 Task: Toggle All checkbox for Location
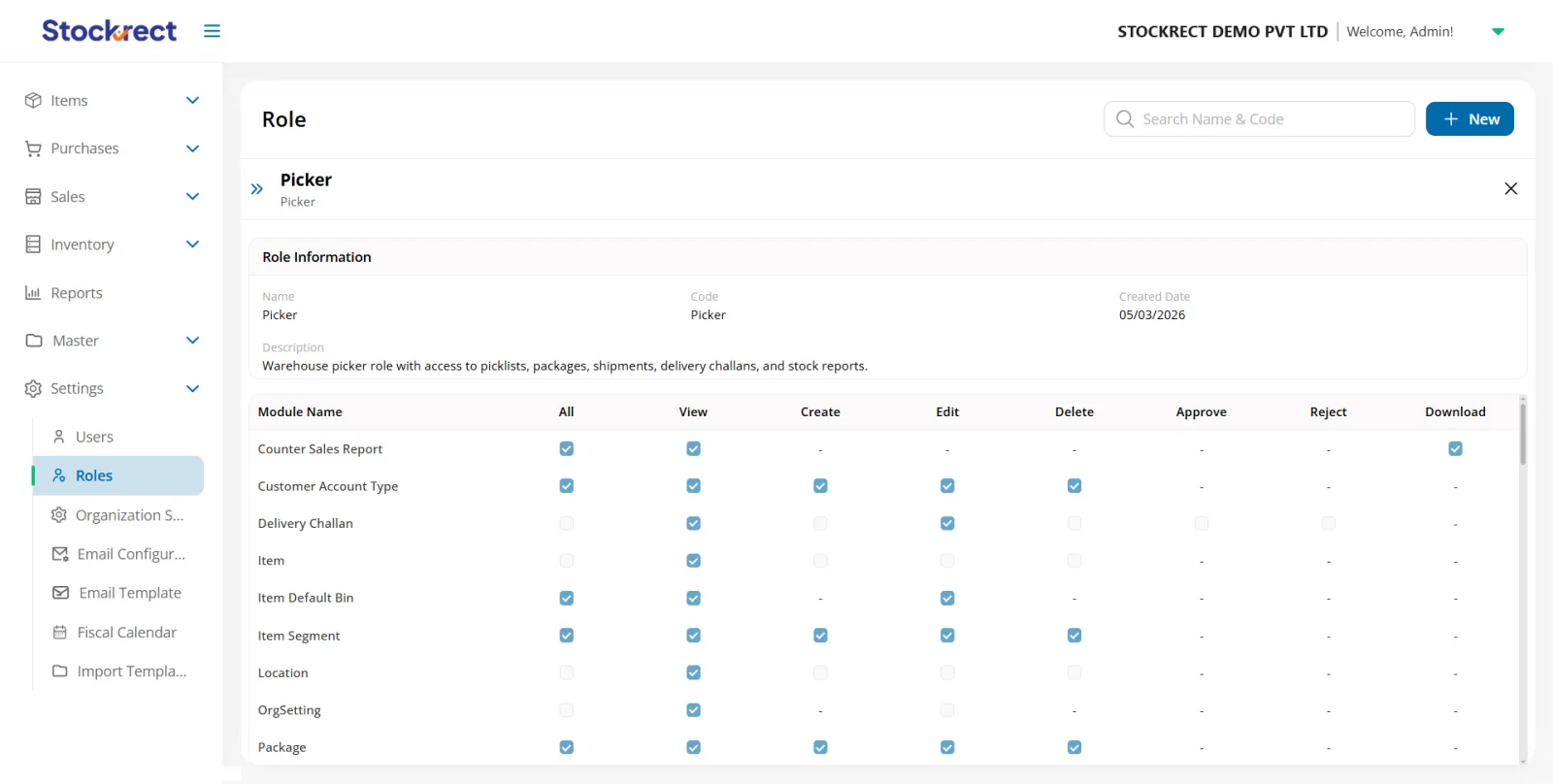(x=567, y=672)
